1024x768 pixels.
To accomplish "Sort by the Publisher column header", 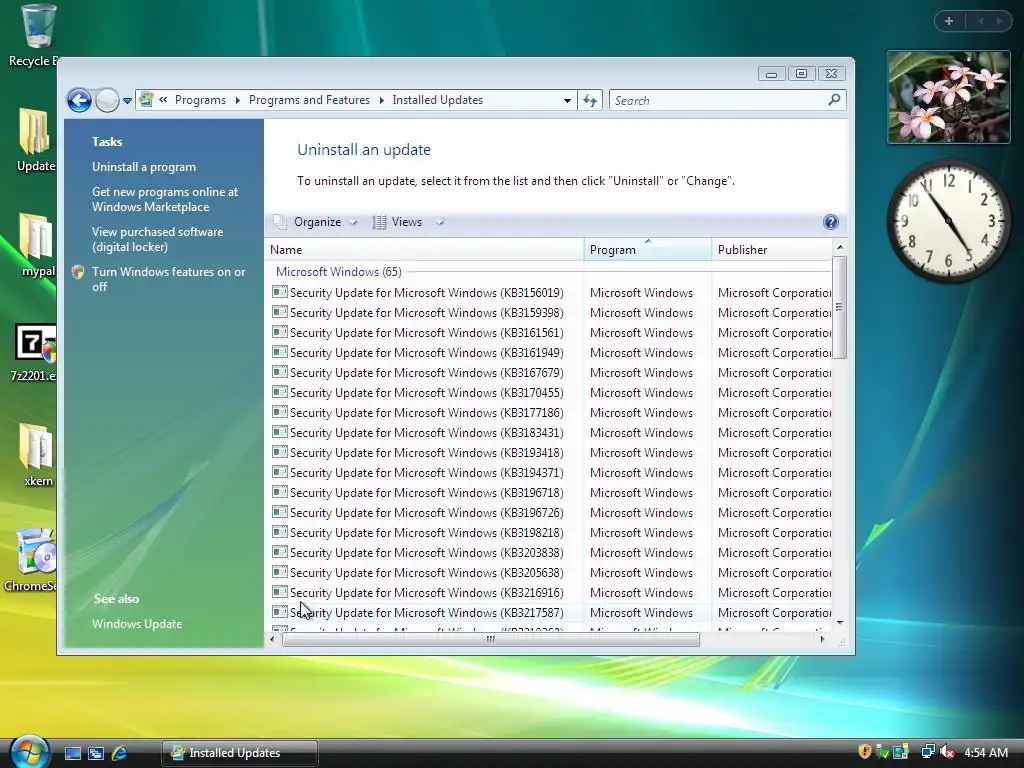I will [x=771, y=249].
